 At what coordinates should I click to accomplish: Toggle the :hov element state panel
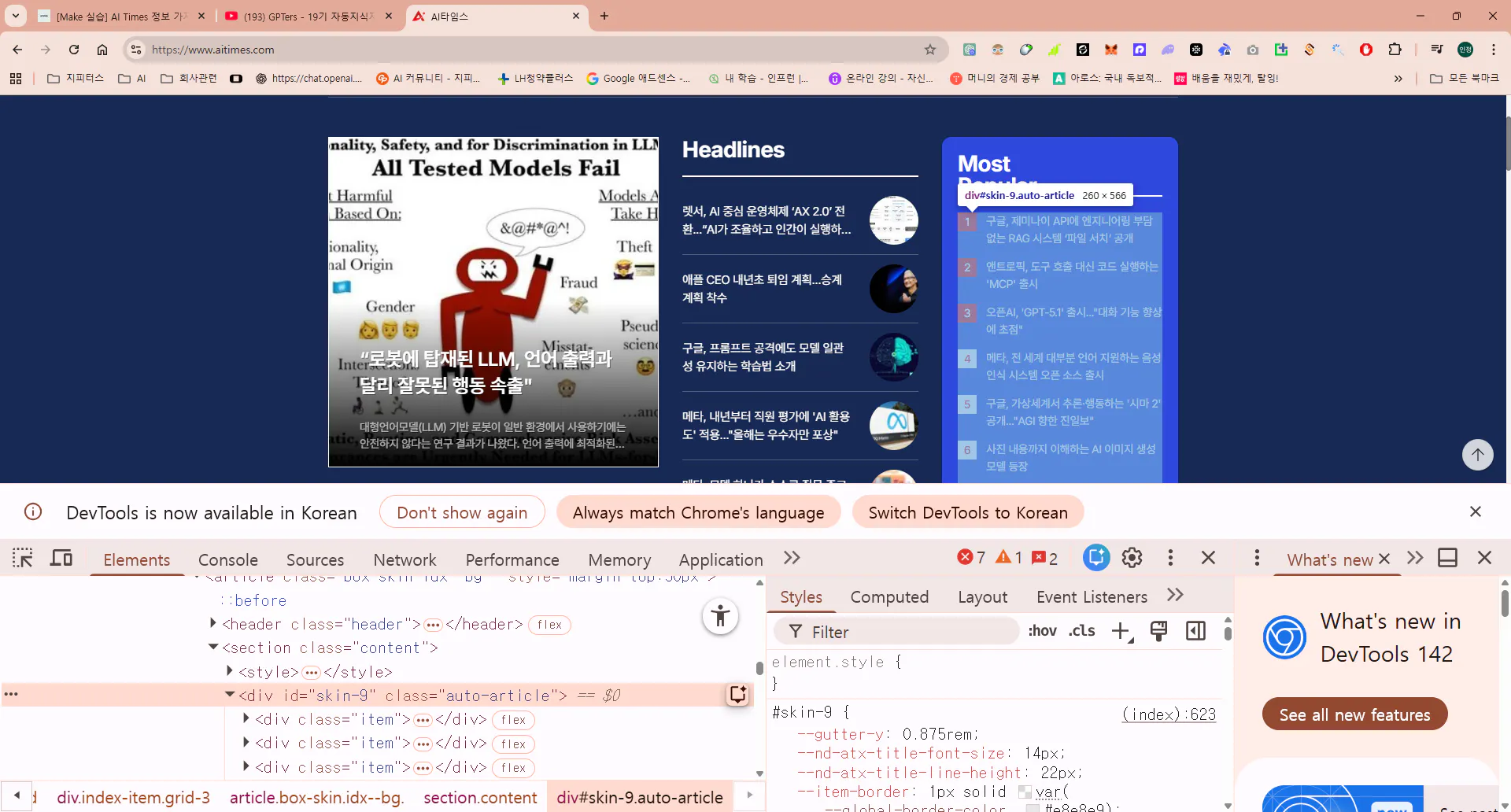pos(1042,631)
